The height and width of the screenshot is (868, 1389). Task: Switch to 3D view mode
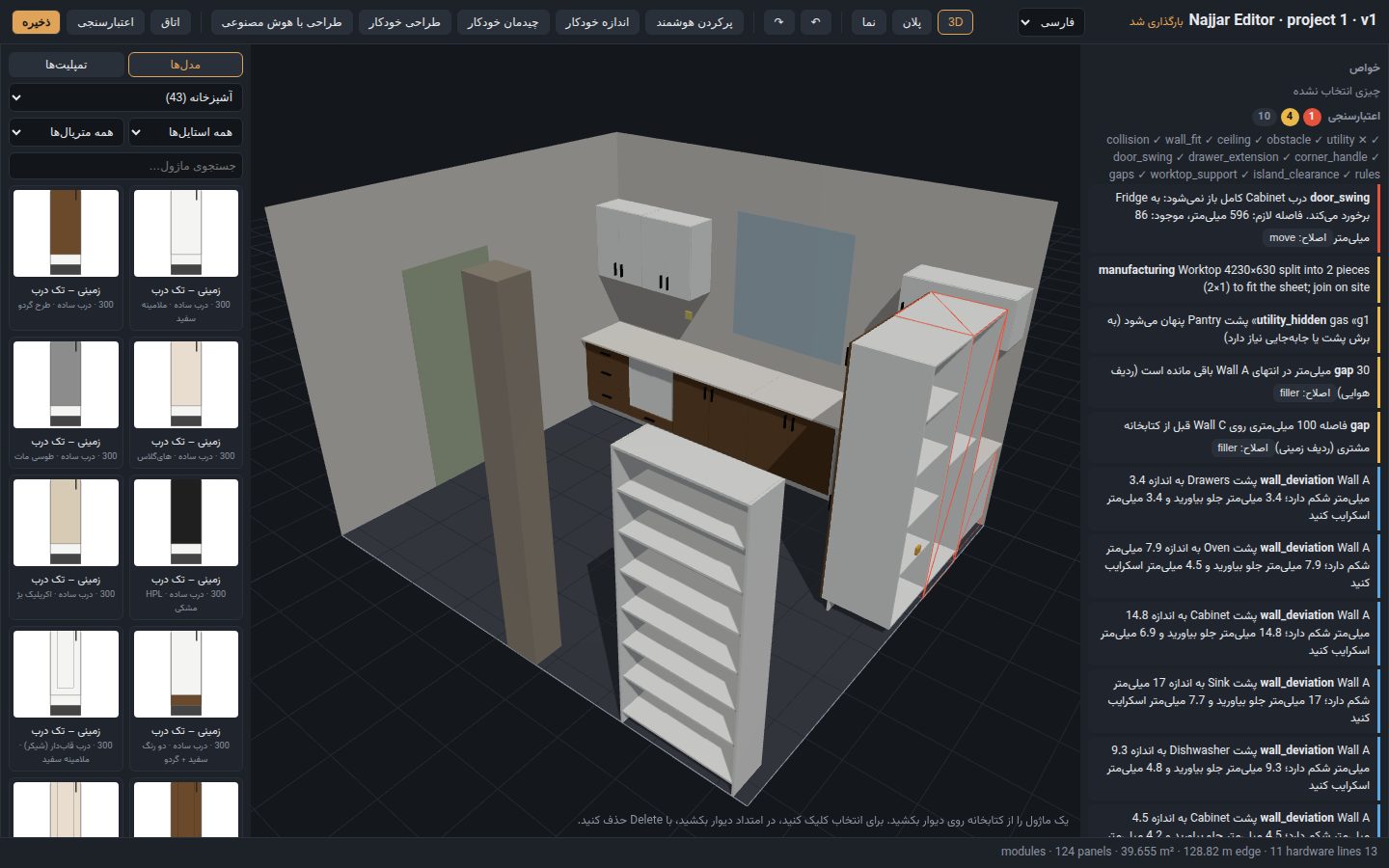click(955, 22)
